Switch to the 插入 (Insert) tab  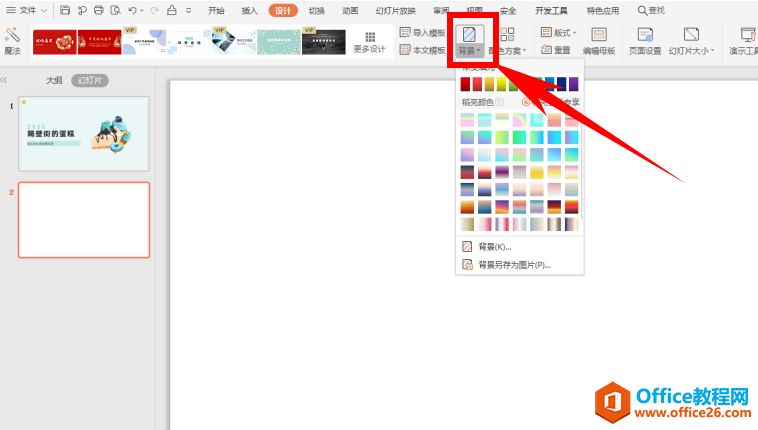coord(249,10)
